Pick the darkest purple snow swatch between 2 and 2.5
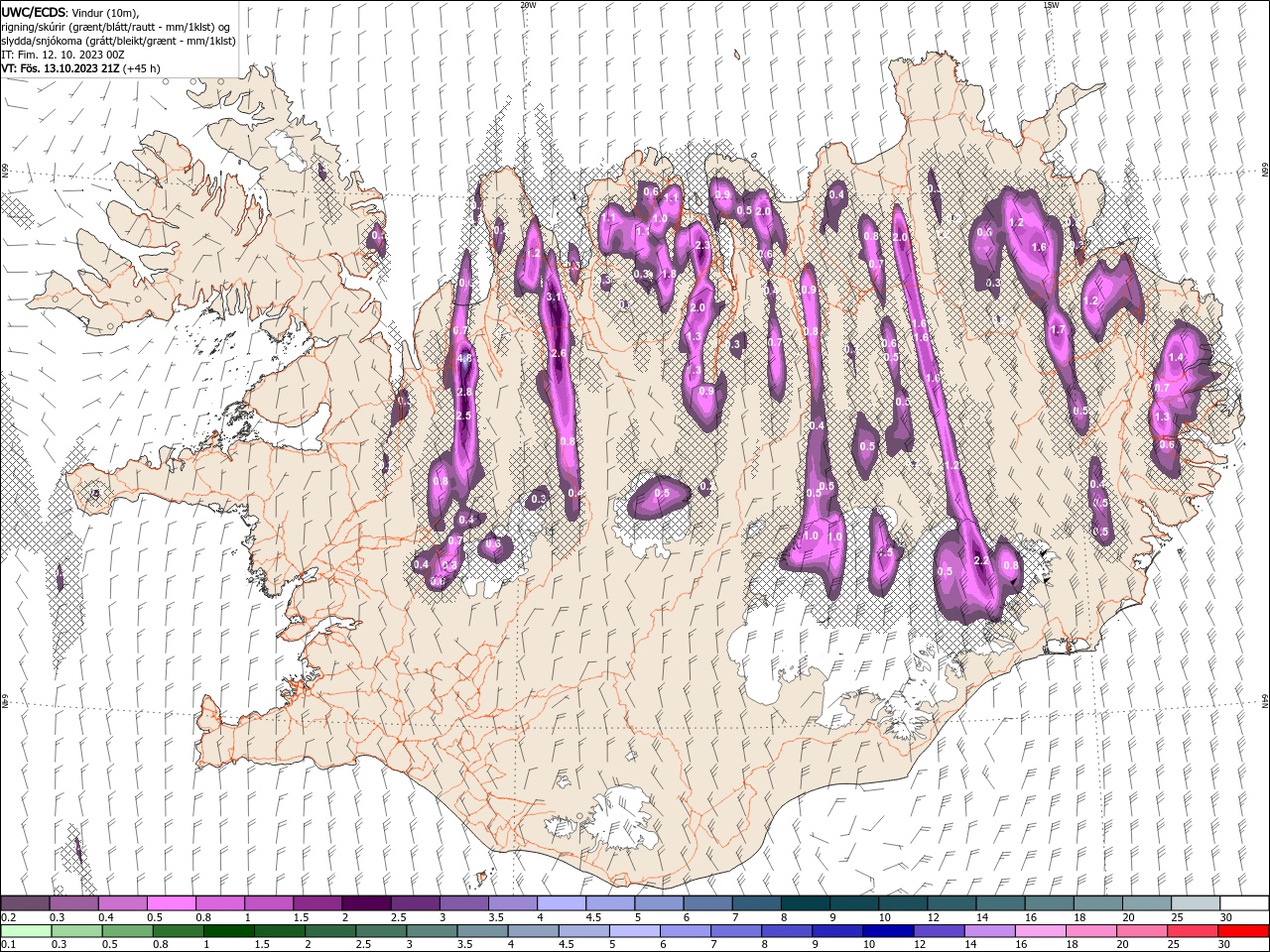Screen dimensions: 1270x952 tap(365, 903)
